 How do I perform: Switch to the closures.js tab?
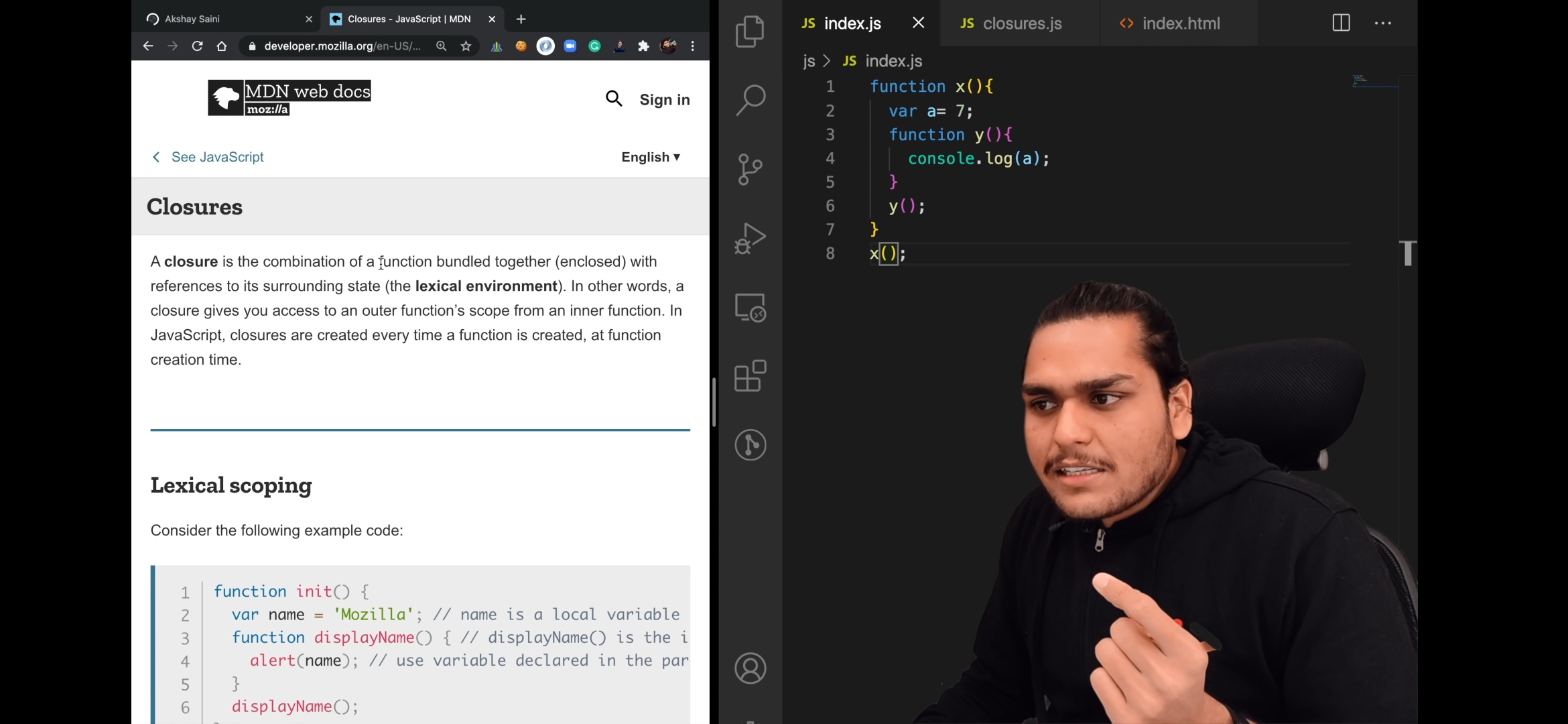pos(1022,23)
